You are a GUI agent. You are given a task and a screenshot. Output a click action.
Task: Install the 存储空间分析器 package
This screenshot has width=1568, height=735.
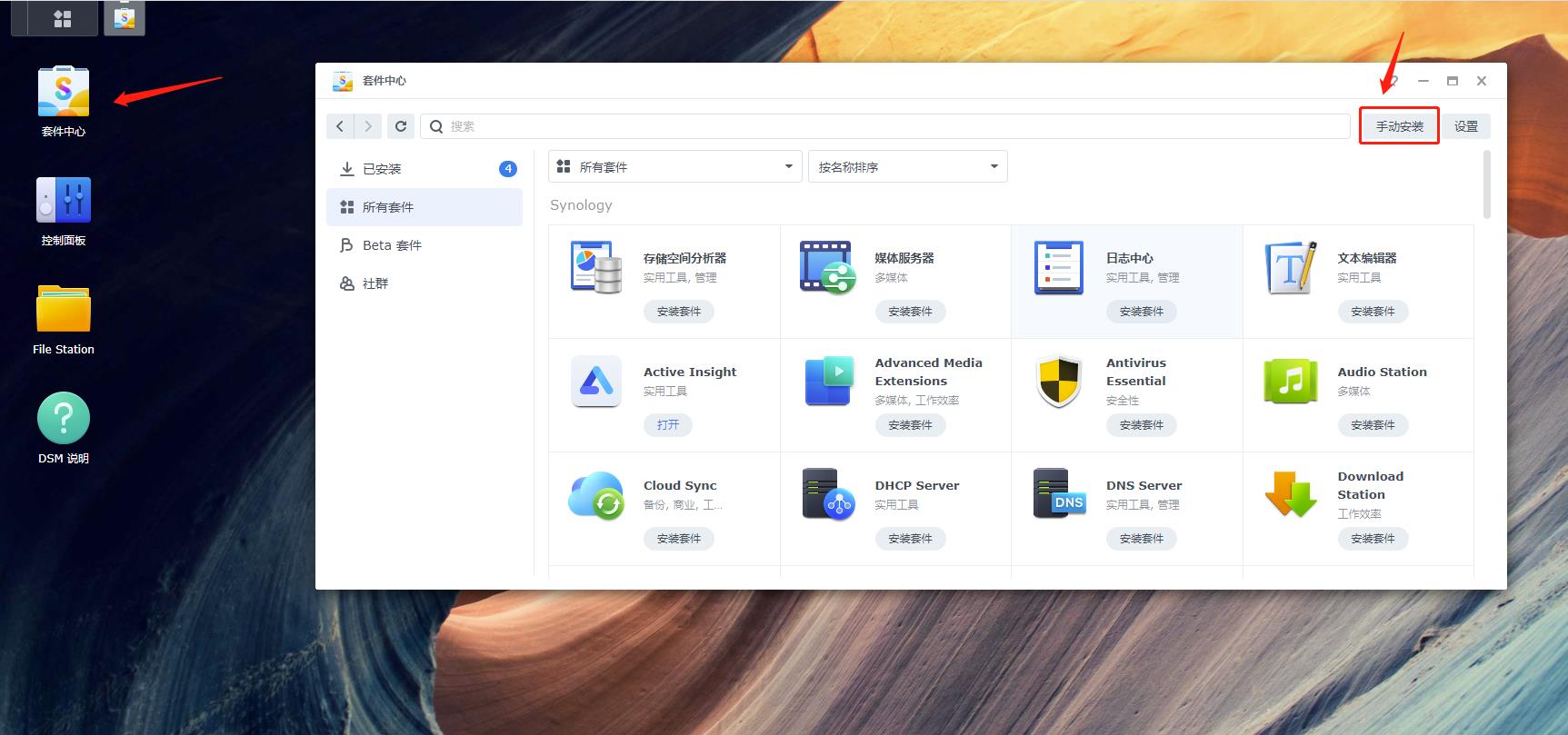point(679,312)
